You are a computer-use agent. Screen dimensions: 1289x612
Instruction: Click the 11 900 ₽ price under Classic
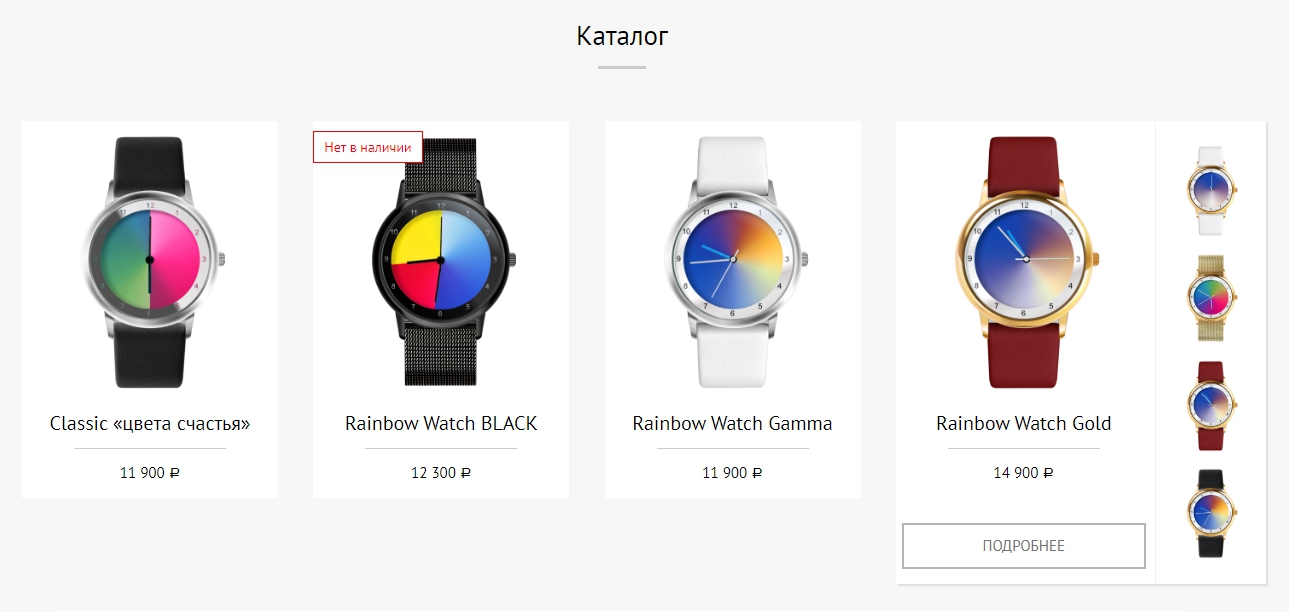point(150,473)
